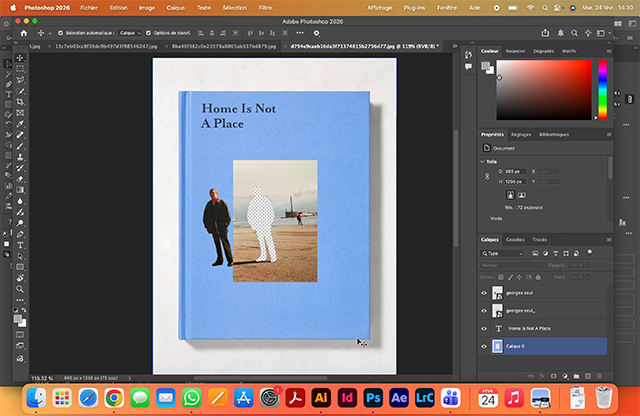Switch to the Nuancier tab
The height and width of the screenshot is (416, 640).
pyautogui.click(x=515, y=51)
